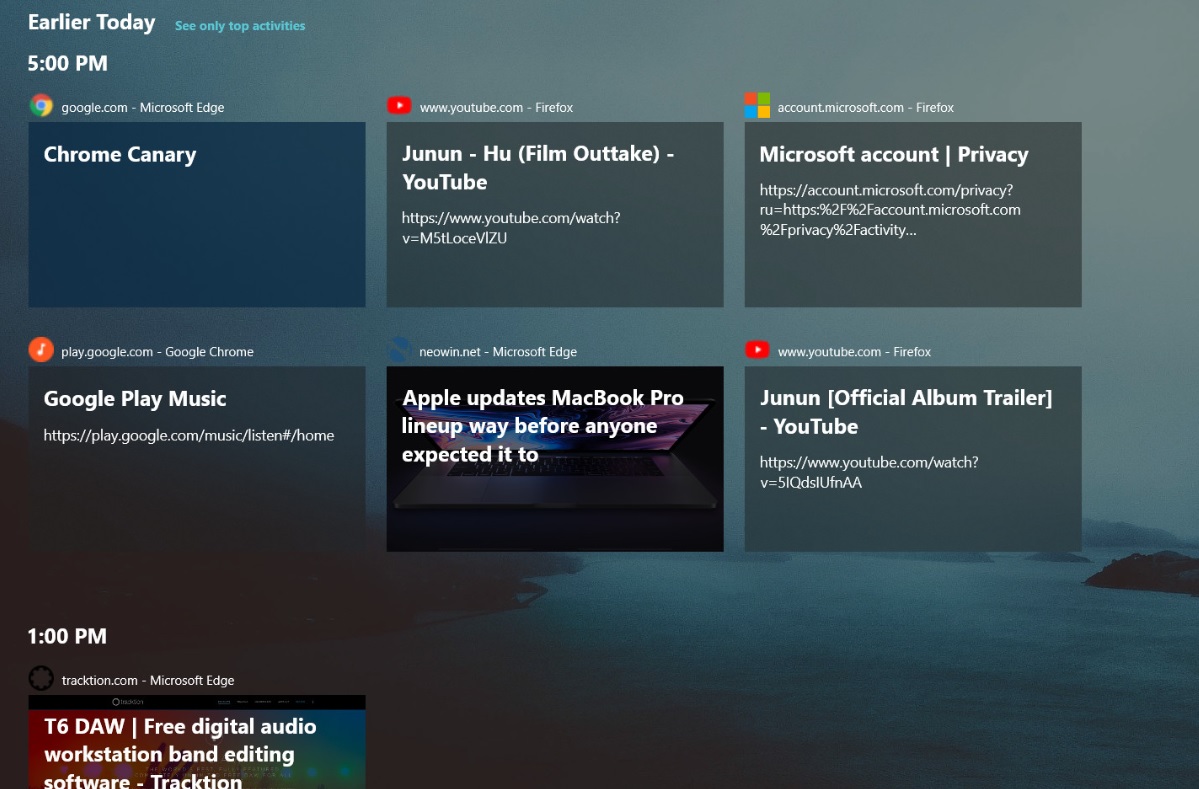Click the account.microsoft.com/privacy URL text
This screenshot has width=1199, height=789.
point(890,209)
